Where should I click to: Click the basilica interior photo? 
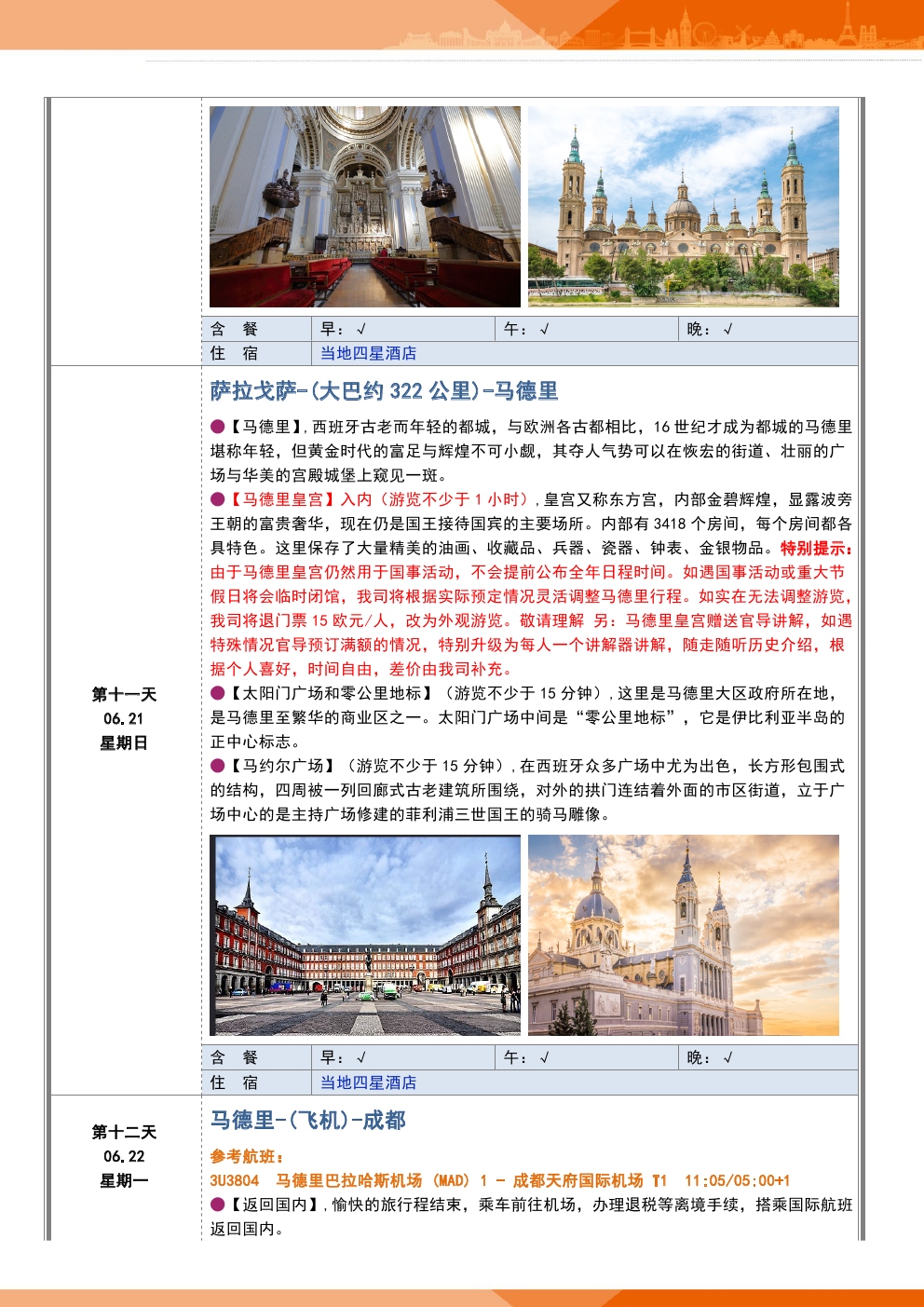[364, 207]
